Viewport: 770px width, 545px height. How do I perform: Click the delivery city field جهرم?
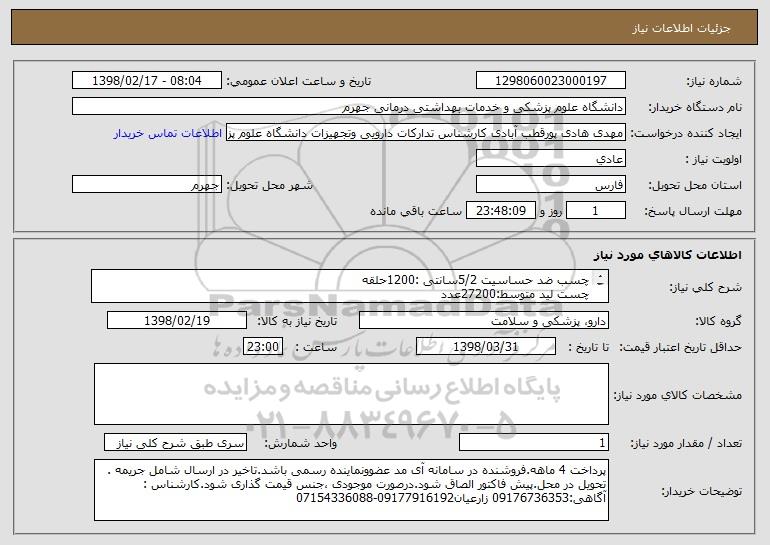(x=147, y=185)
